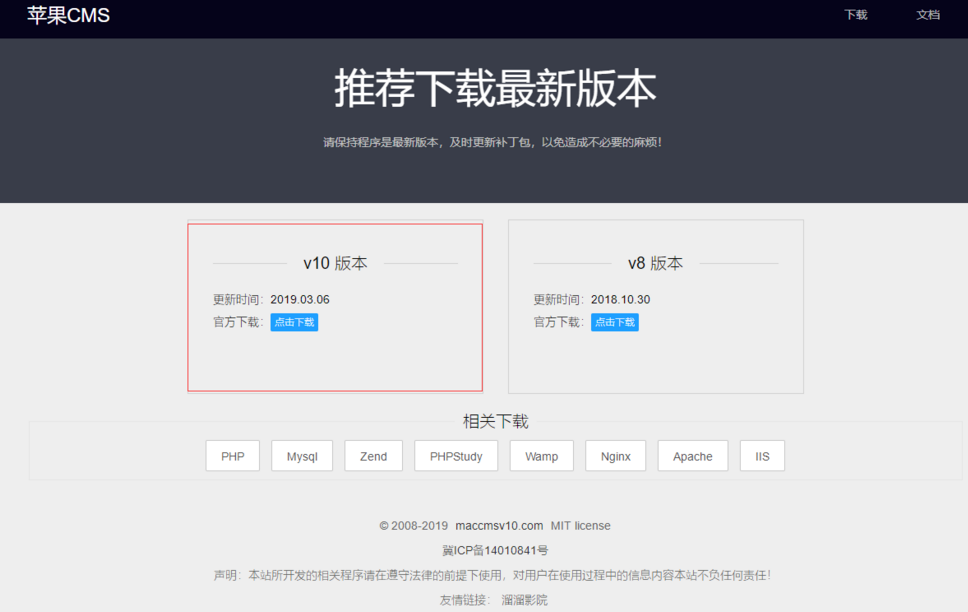The image size is (968, 612).
Task: Open the maccmsv10.com link
Action: (x=501, y=525)
